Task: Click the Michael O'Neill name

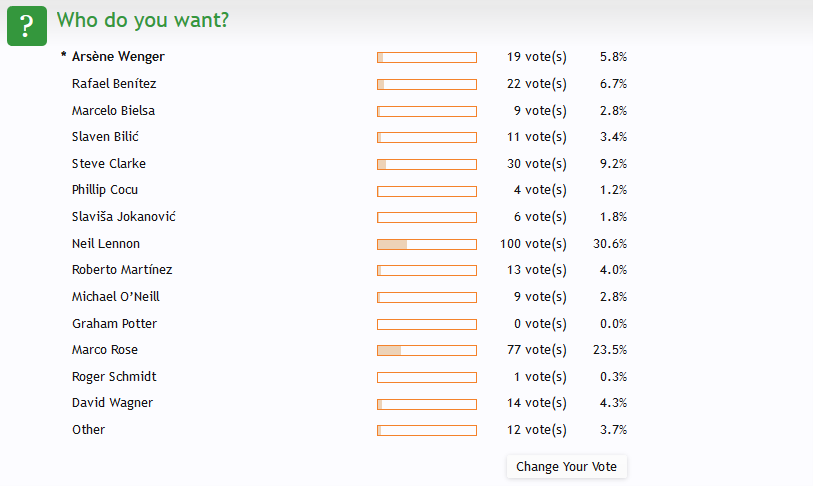Action: [116, 297]
